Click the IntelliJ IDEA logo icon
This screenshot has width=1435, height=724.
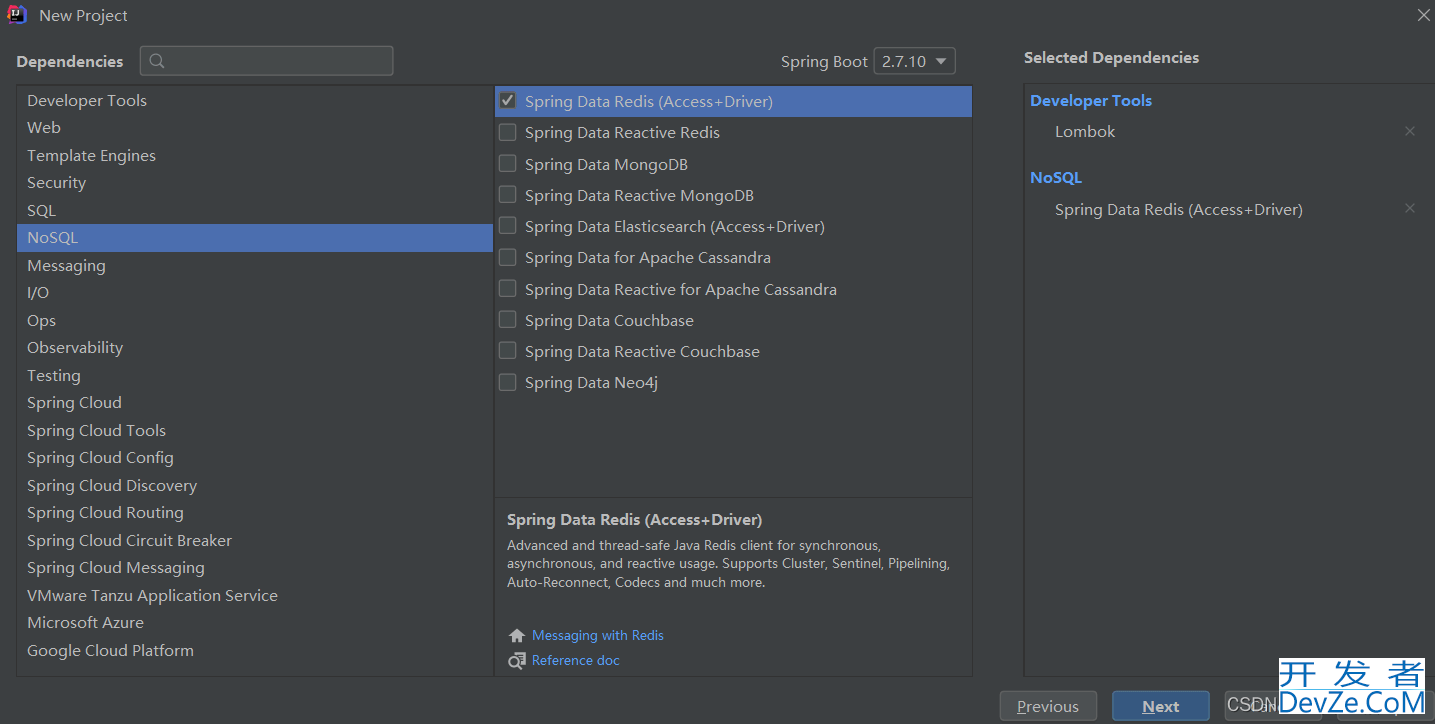pyautogui.click(x=17, y=15)
